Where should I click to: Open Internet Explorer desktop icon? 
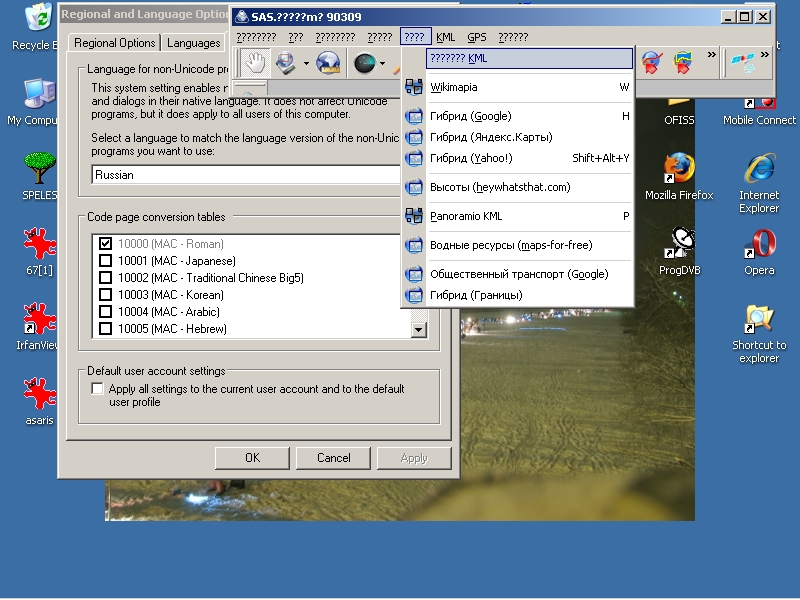[x=759, y=170]
